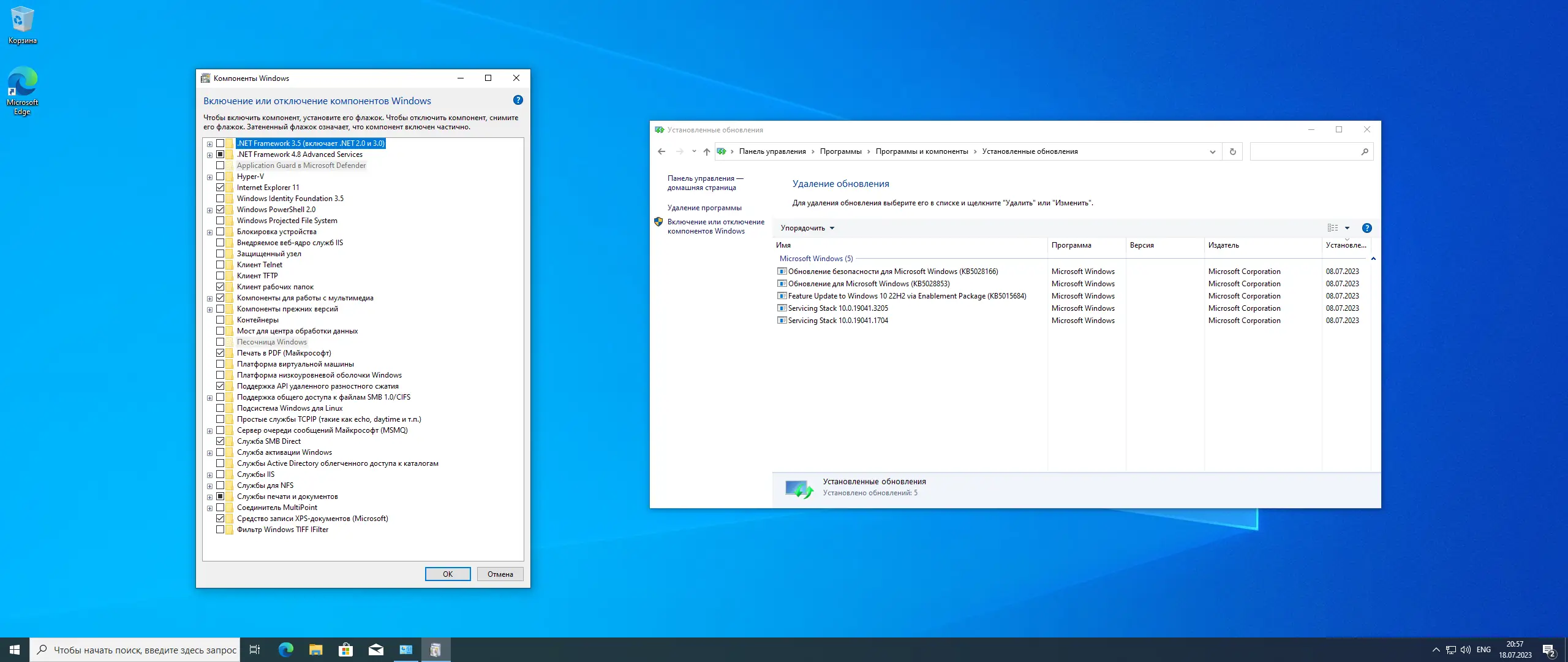Open the Удаление программы link
The width and height of the screenshot is (1568, 662).
704,208
